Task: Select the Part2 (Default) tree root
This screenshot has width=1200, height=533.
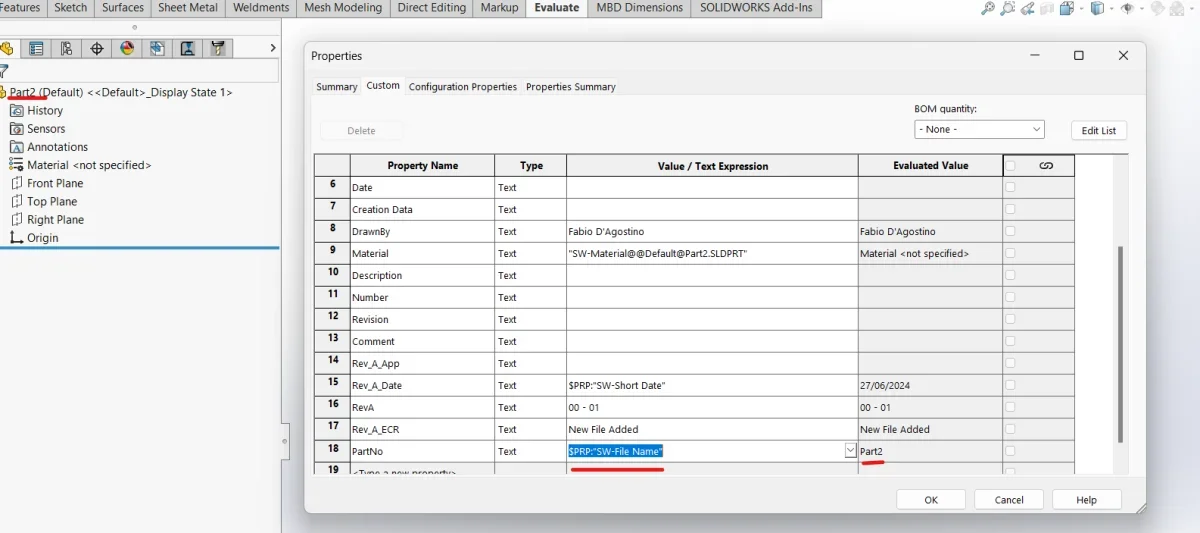Action: [121, 92]
